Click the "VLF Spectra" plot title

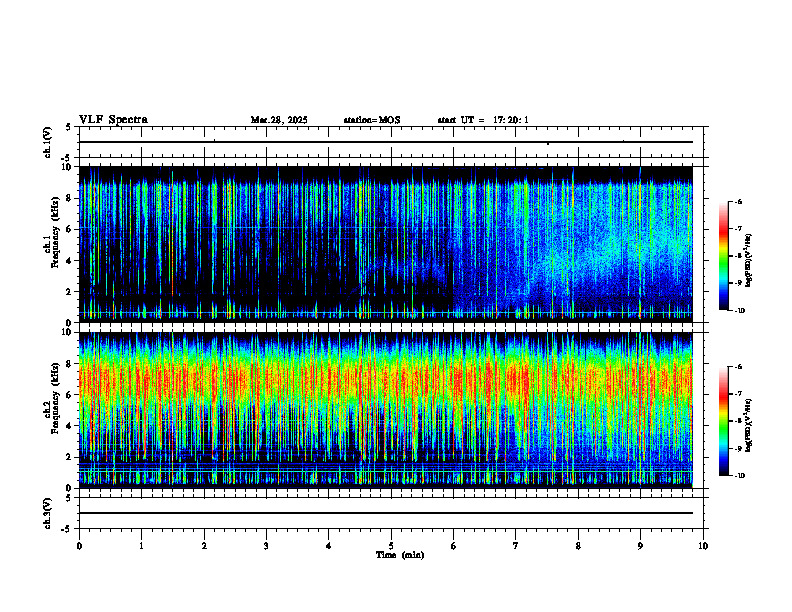coord(113,120)
